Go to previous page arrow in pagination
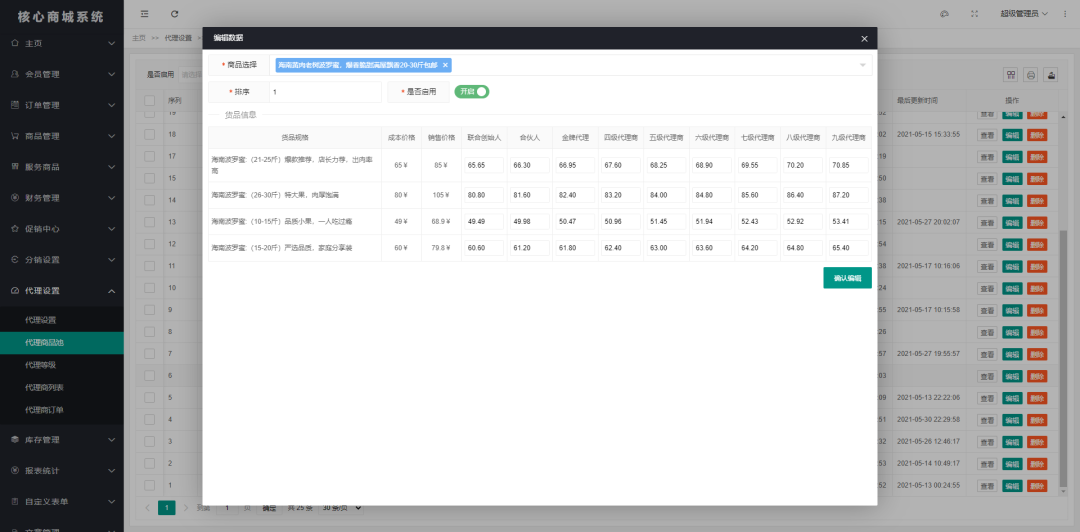 pos(147,508)
